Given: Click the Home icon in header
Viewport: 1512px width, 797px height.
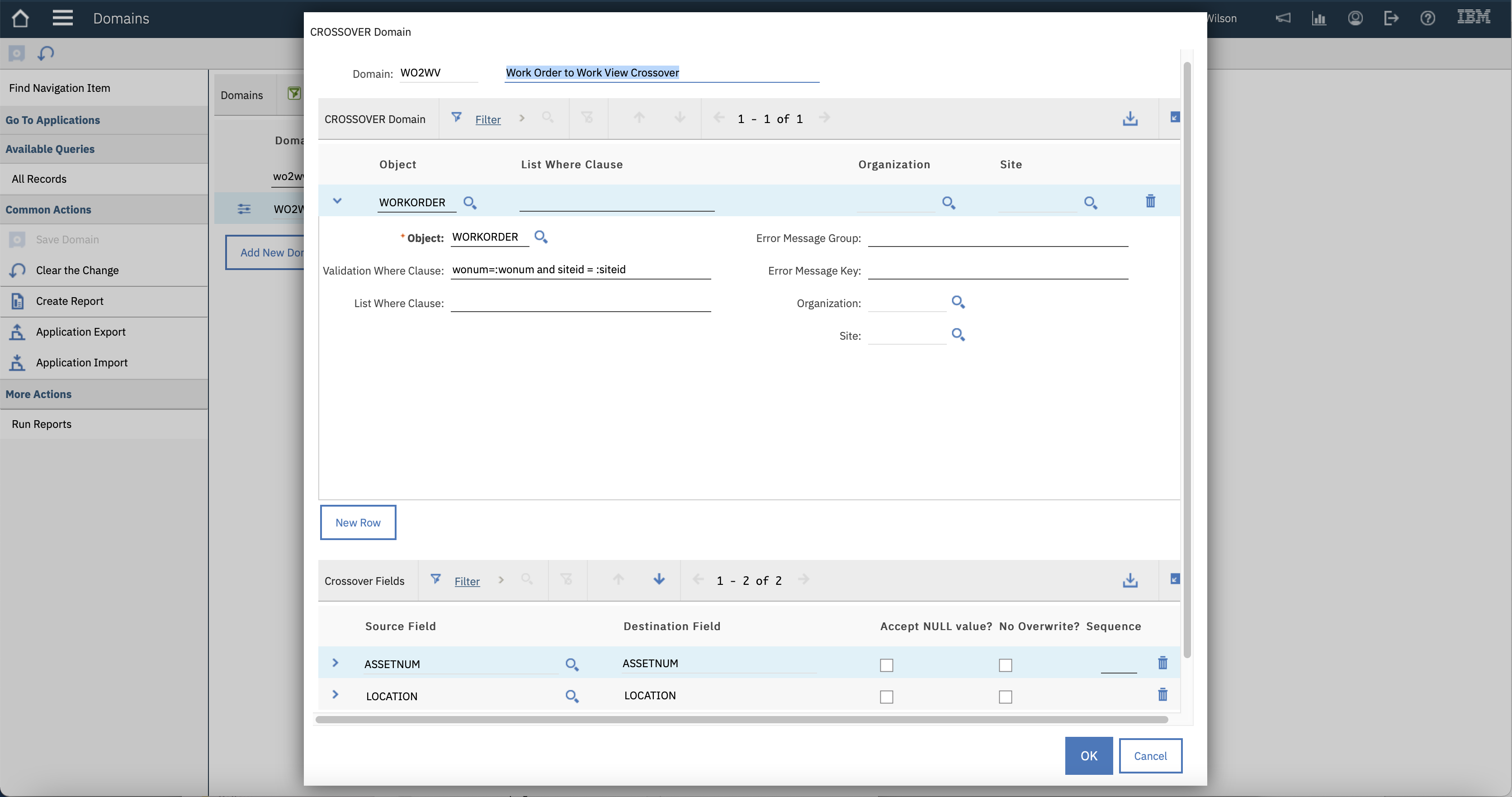Looking at the screenshot, I should click(20, 18).
